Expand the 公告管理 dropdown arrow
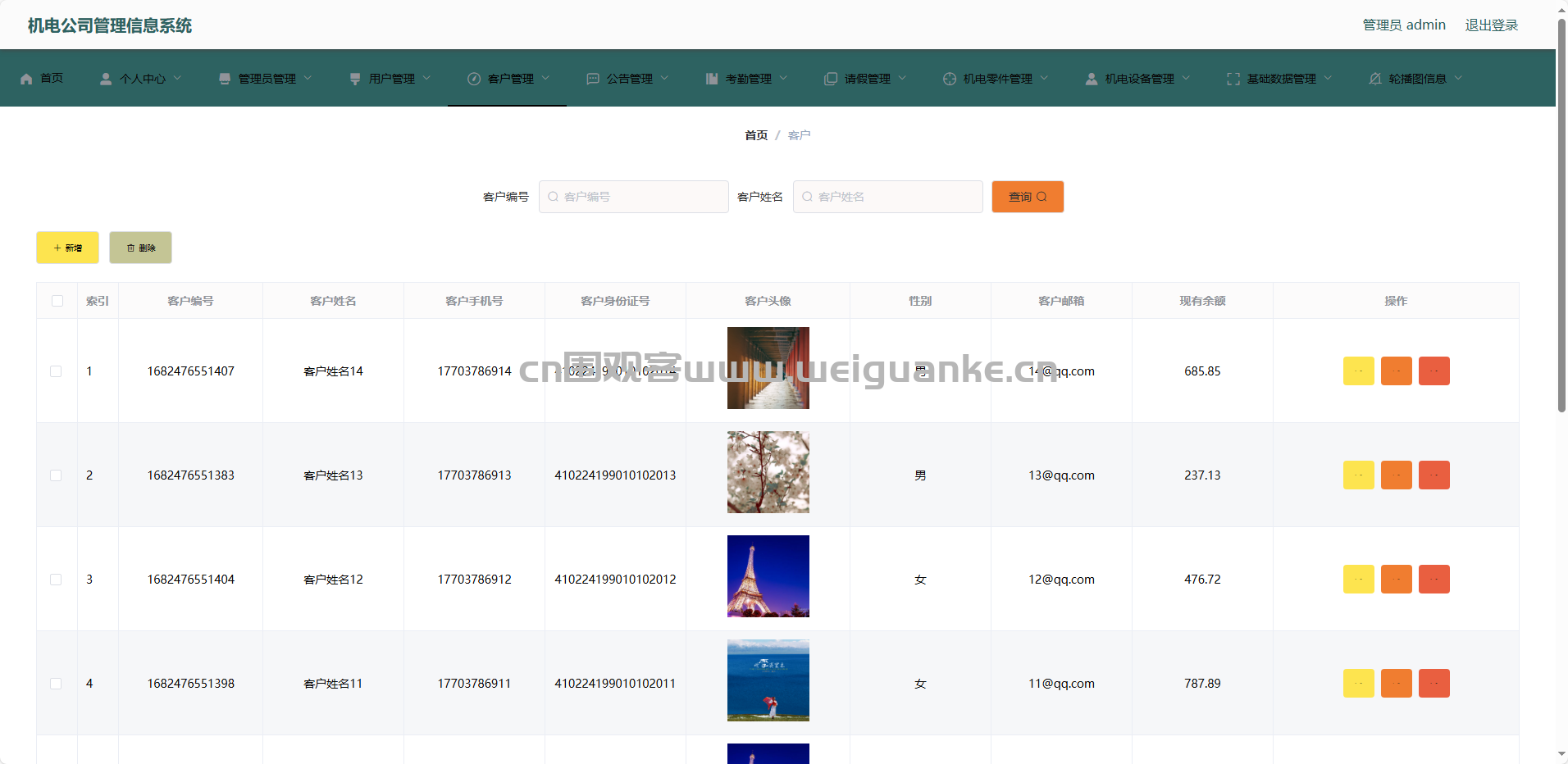This screenshot has height=764, width=1568. tap(664, 78)
